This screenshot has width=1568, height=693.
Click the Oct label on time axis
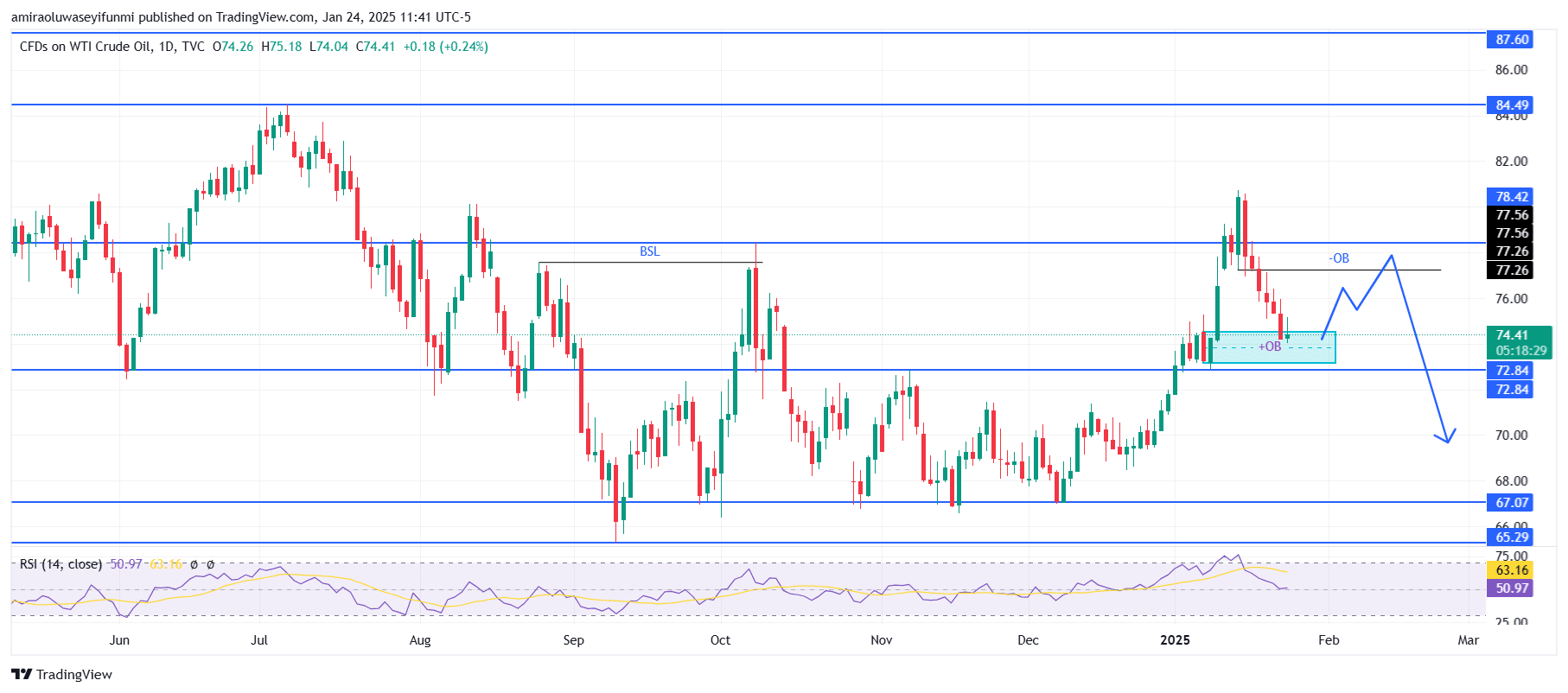(720, 640)
